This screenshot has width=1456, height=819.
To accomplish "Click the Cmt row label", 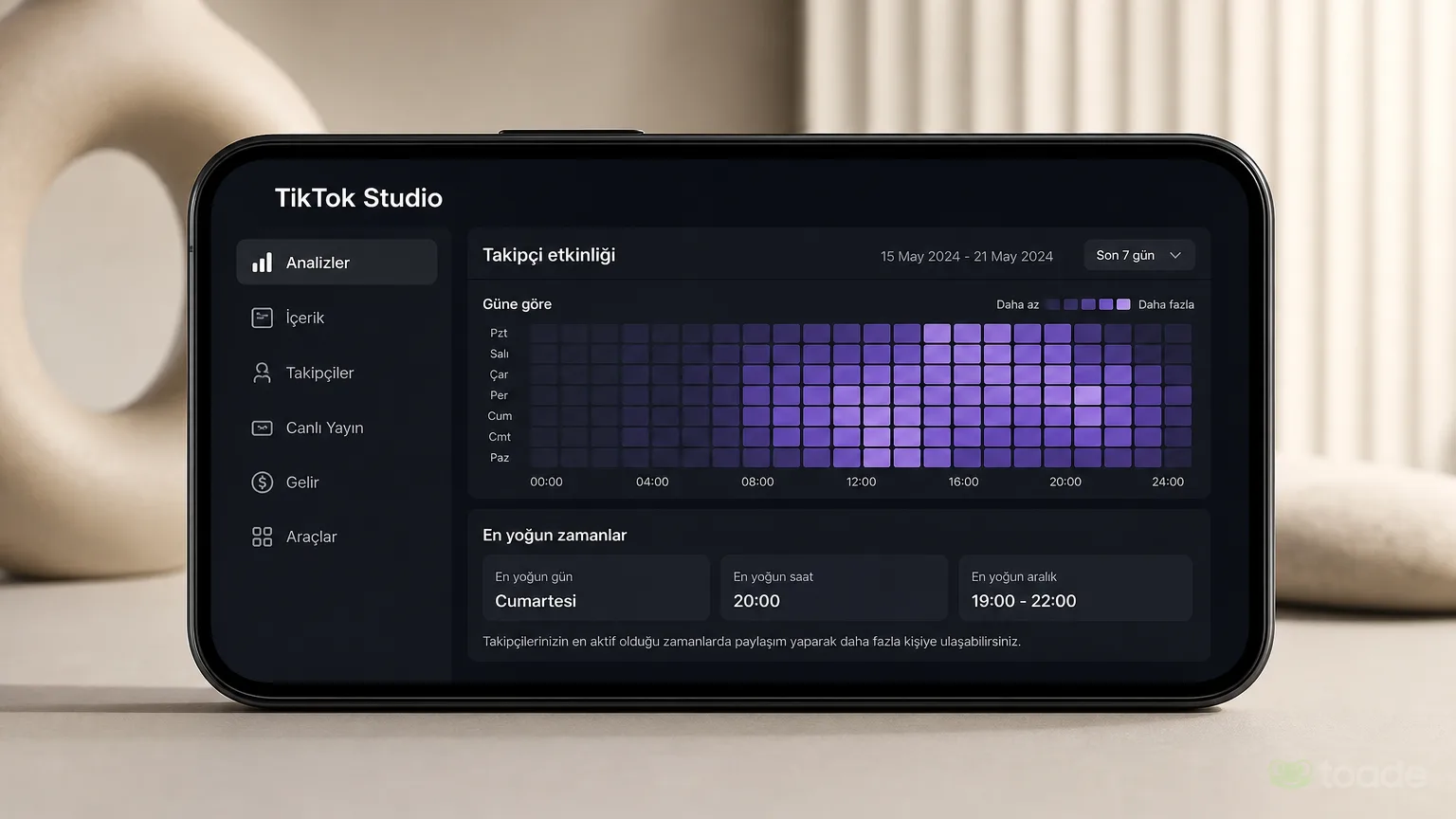I will coord(500,437).
